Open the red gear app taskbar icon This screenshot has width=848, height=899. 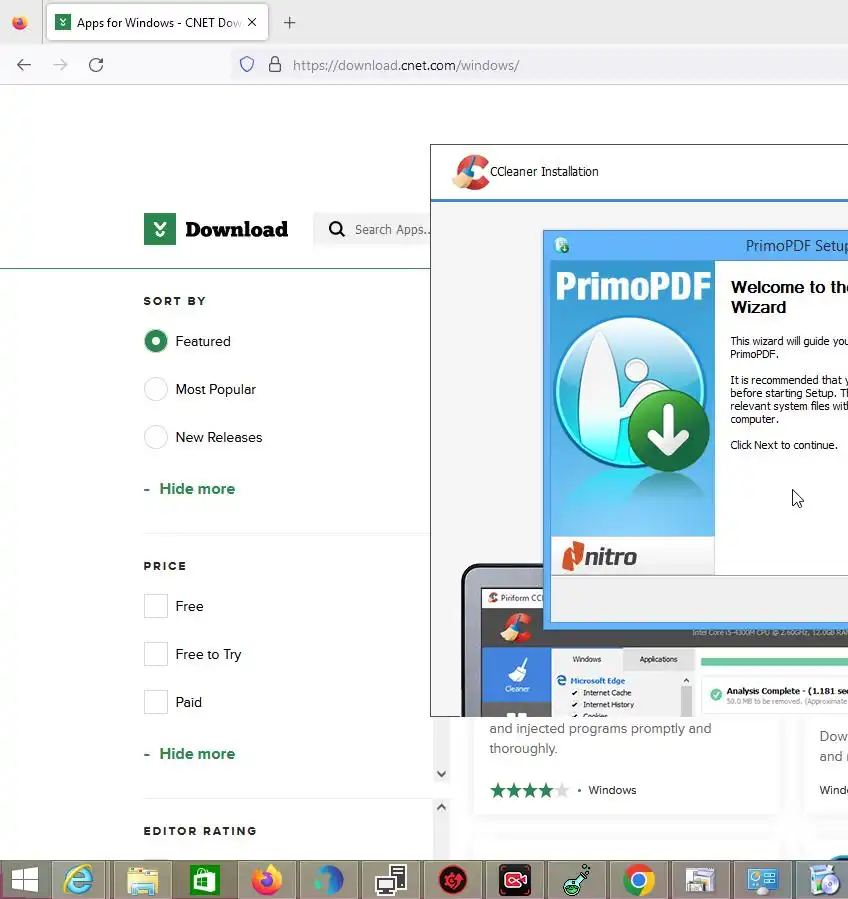pos(453,880)
